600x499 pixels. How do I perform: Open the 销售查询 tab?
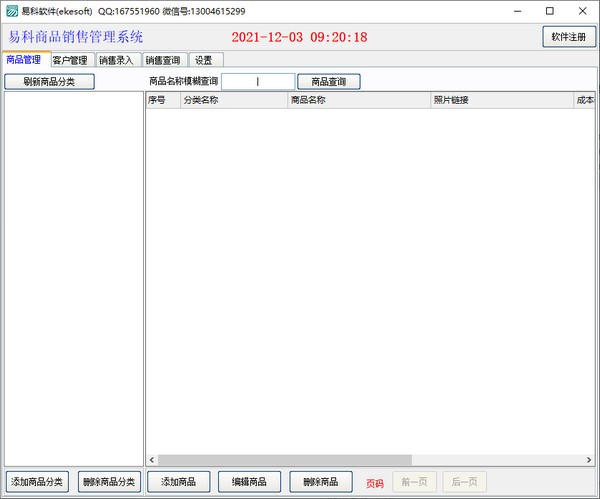pyautogui.click(x=164, y=60)
